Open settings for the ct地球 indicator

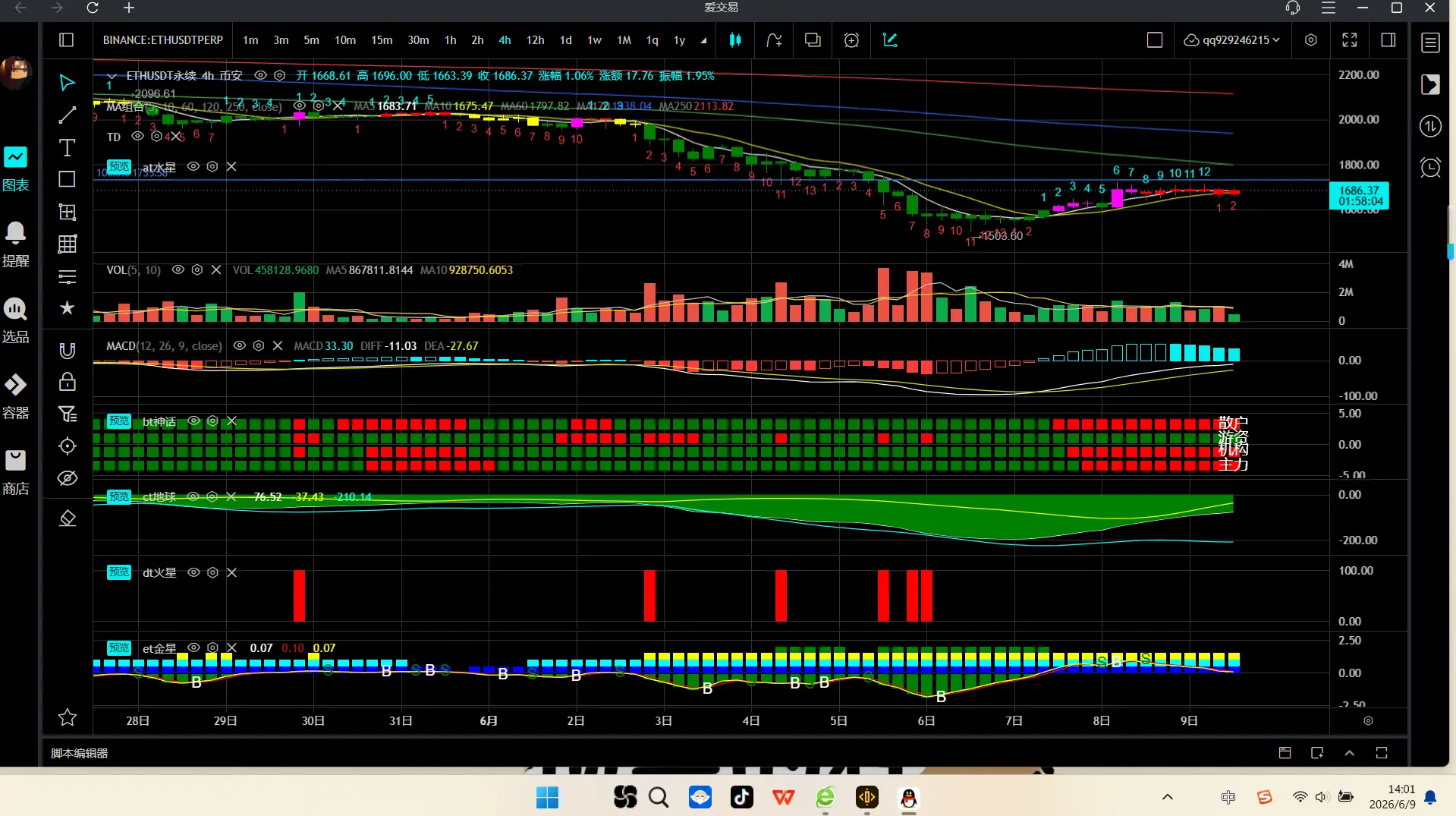(212, 496)
